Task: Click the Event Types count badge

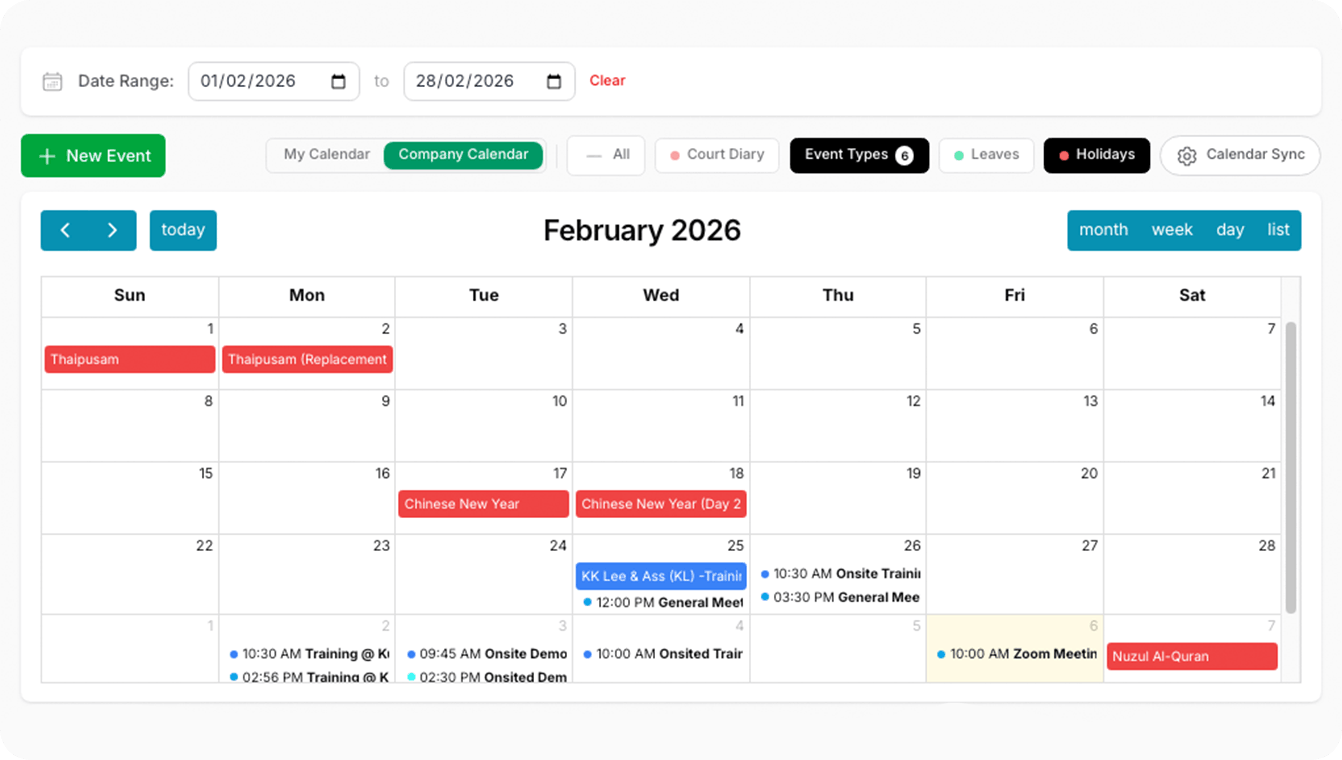Action: pos(904,155)
